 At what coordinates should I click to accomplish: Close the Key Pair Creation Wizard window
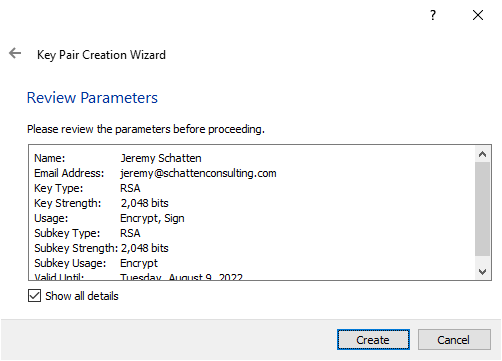[x=478, y=15]
